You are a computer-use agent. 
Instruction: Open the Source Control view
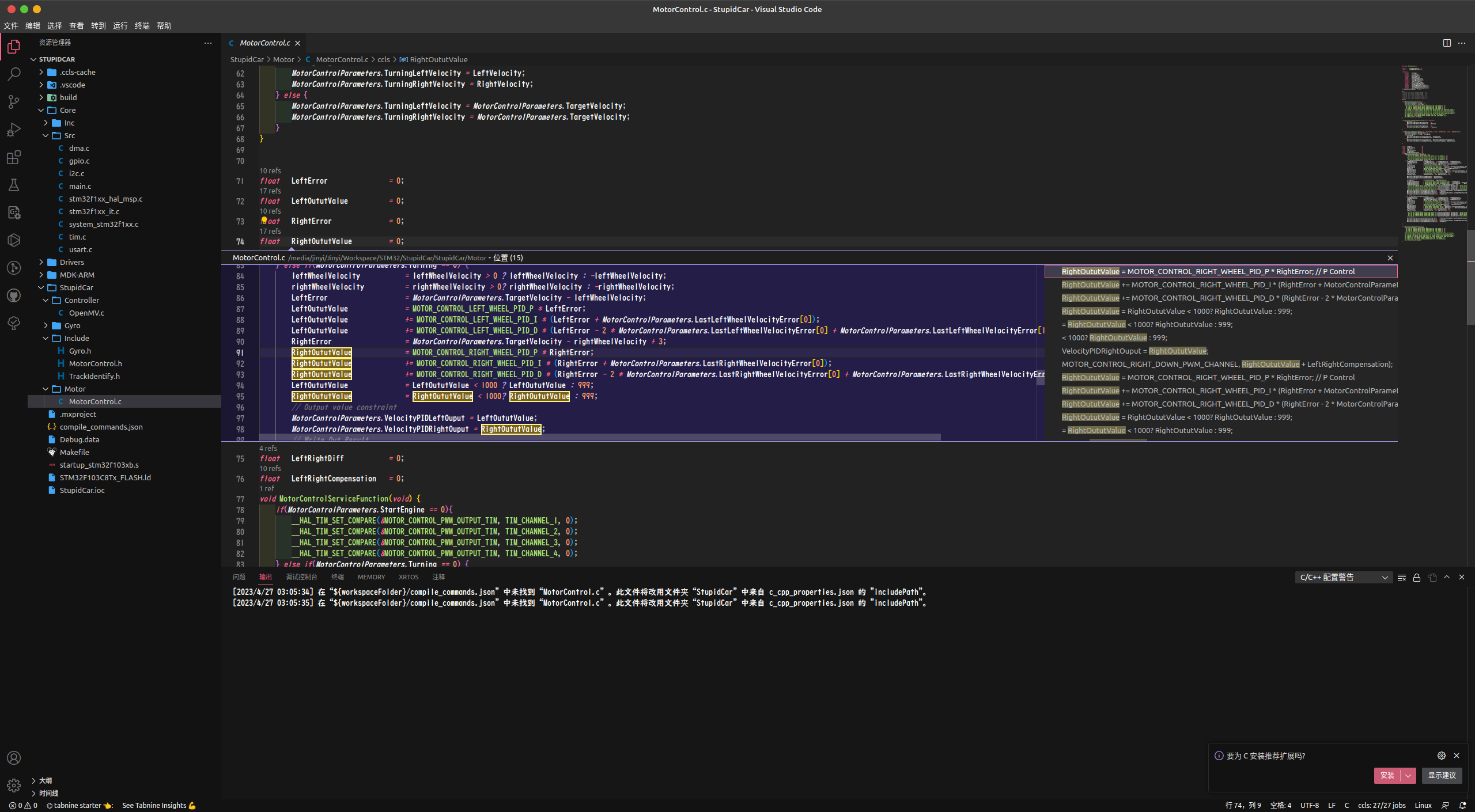point(14,102)
